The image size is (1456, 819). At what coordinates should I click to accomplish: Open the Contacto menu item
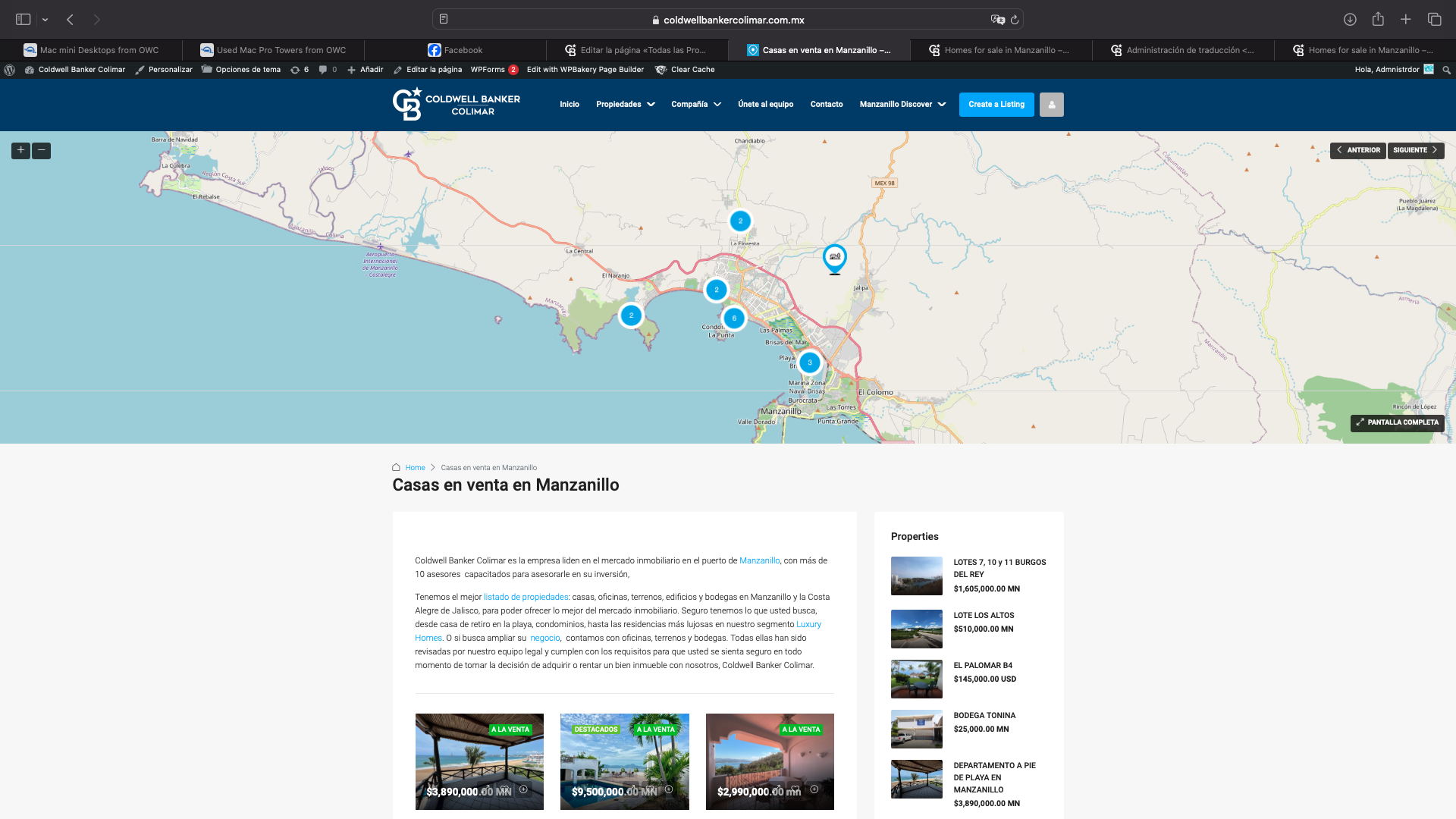(826, 105)
